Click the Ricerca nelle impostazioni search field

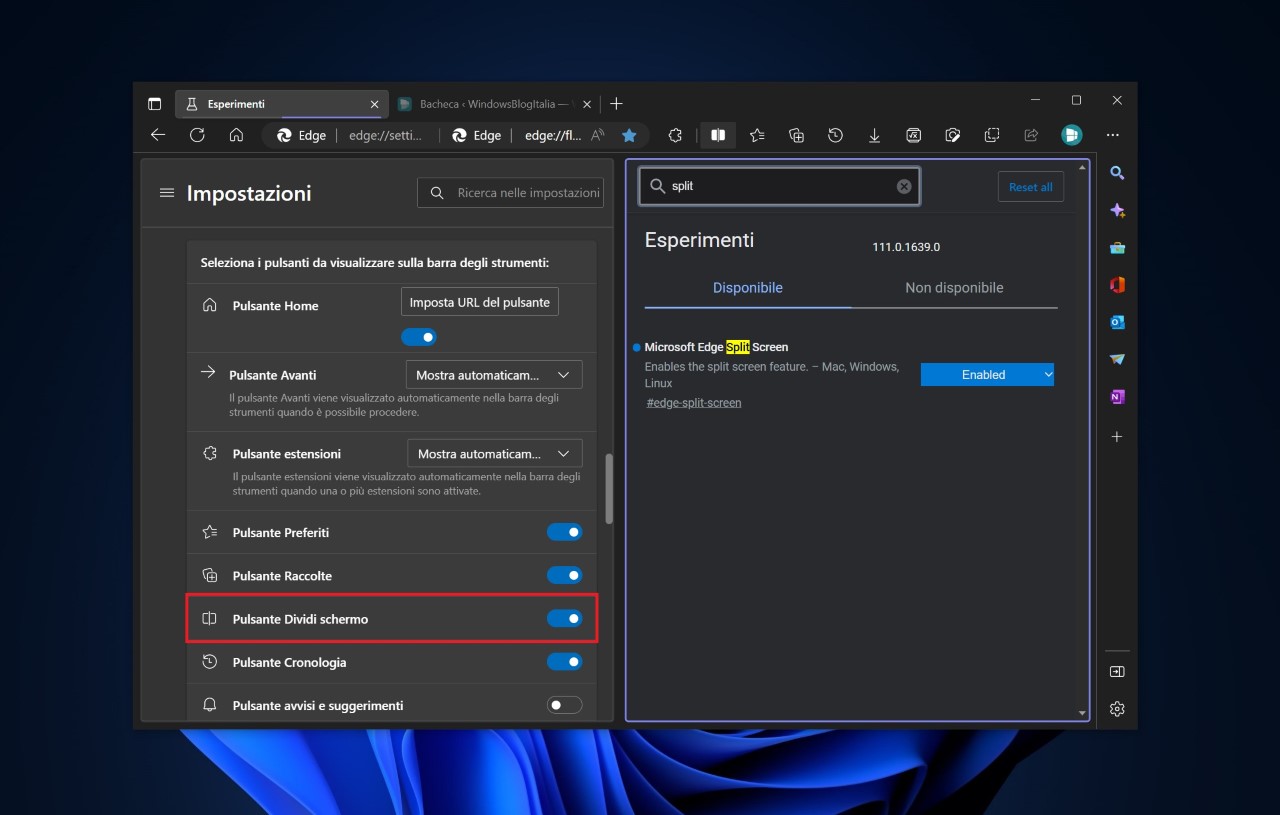pyautogui.click(x=510, y=193)
